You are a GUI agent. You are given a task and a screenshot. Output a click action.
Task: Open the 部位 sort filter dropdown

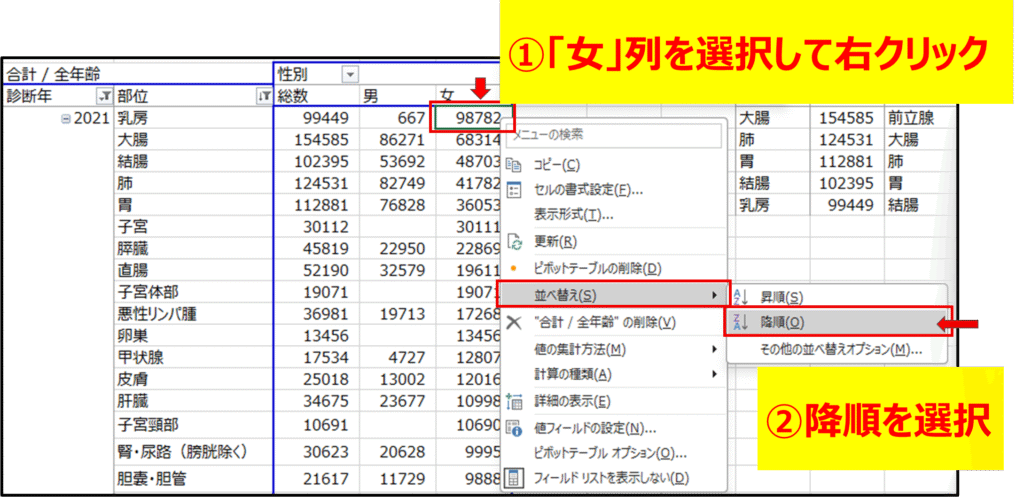pos(264,96)
